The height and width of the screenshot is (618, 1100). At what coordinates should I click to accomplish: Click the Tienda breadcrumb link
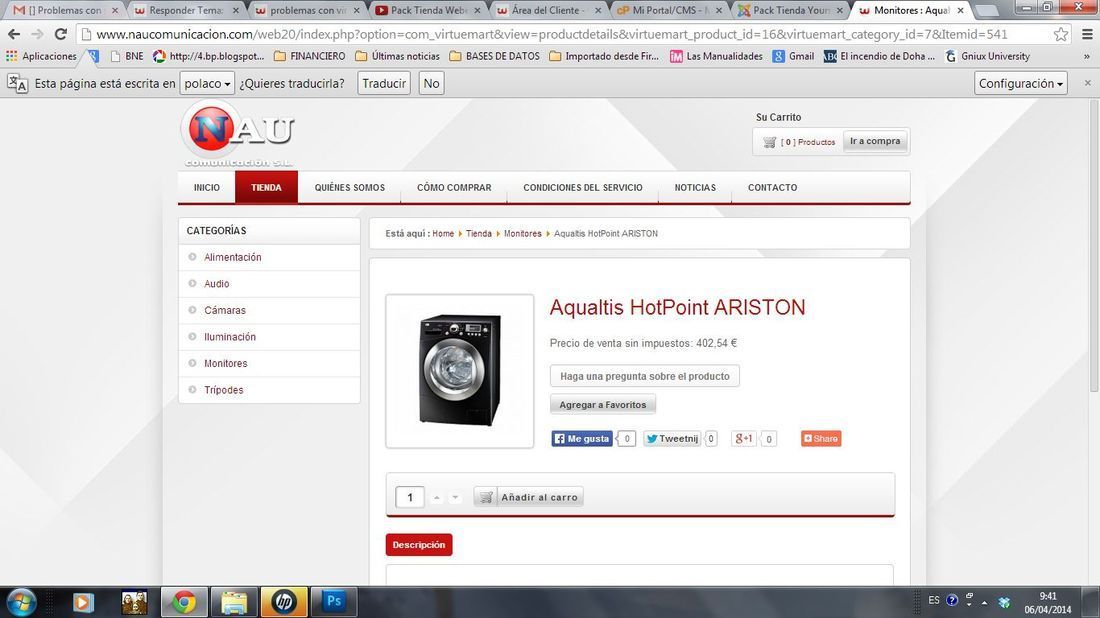tap(478, 234)
